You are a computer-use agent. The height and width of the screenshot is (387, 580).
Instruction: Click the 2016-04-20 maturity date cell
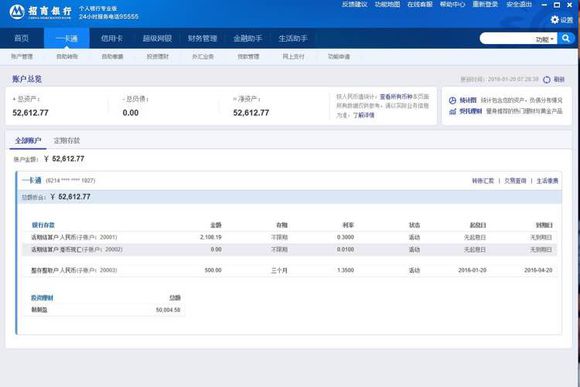pos(538,270)
